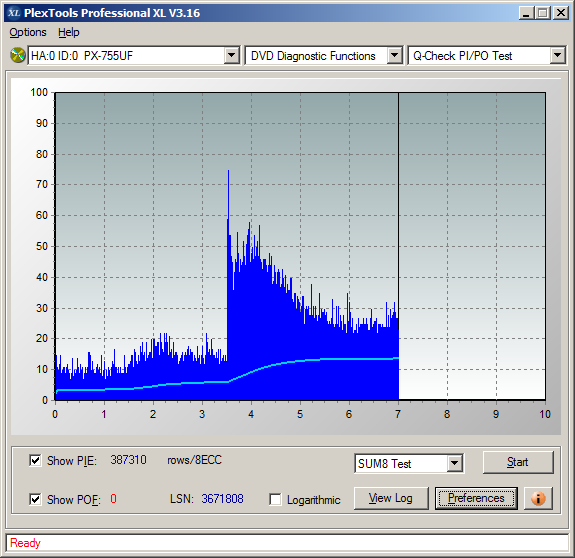Enable the Logarithmic scale checkbox
This screenshot has height=558, width=575.
[x=275, y=499]
